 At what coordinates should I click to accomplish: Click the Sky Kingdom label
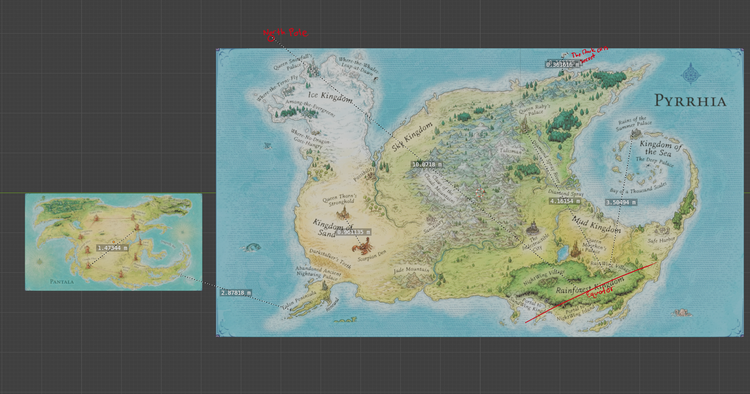412,137
